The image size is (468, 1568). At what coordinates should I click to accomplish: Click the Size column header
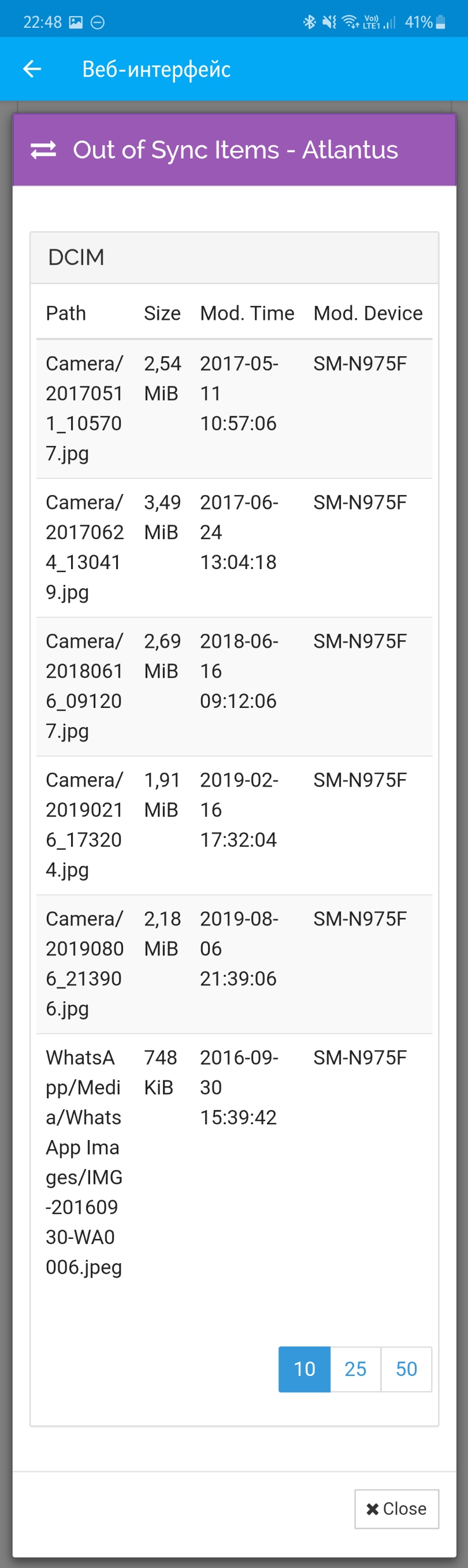tap(162, 313)
